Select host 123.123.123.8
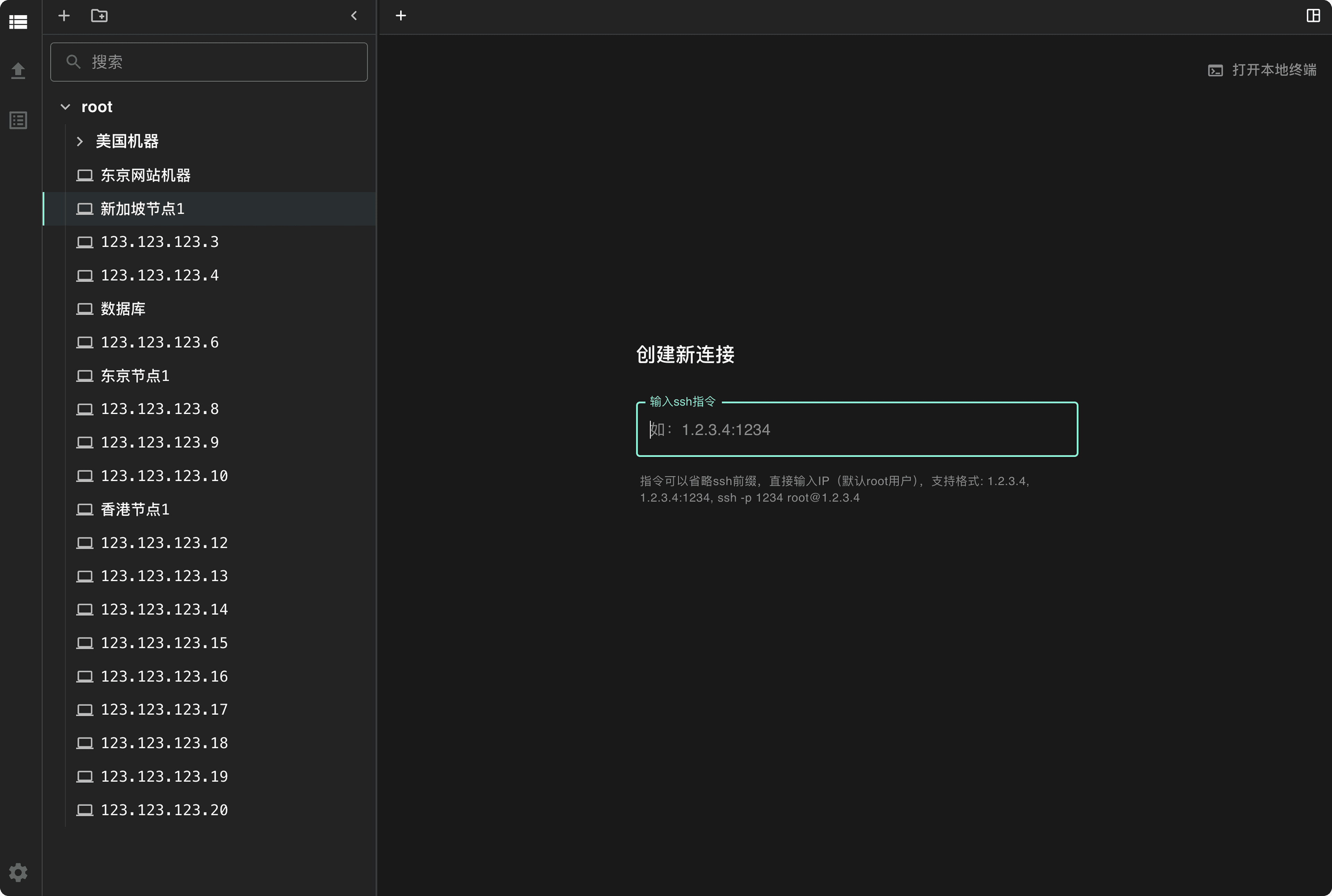Viewport: 1332px width, 896px height. (x=209, y=409)
